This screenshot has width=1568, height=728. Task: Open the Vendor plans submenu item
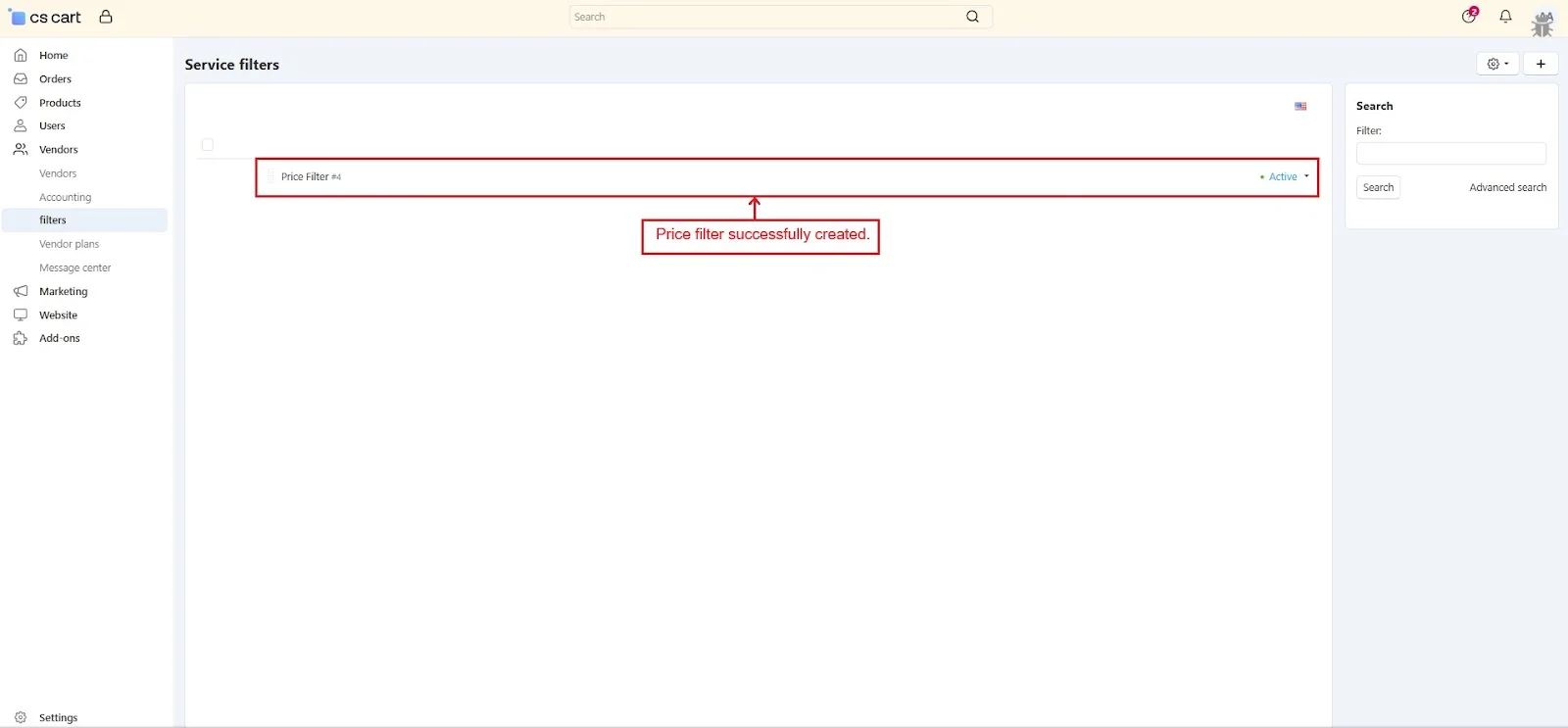pos(69,244)
